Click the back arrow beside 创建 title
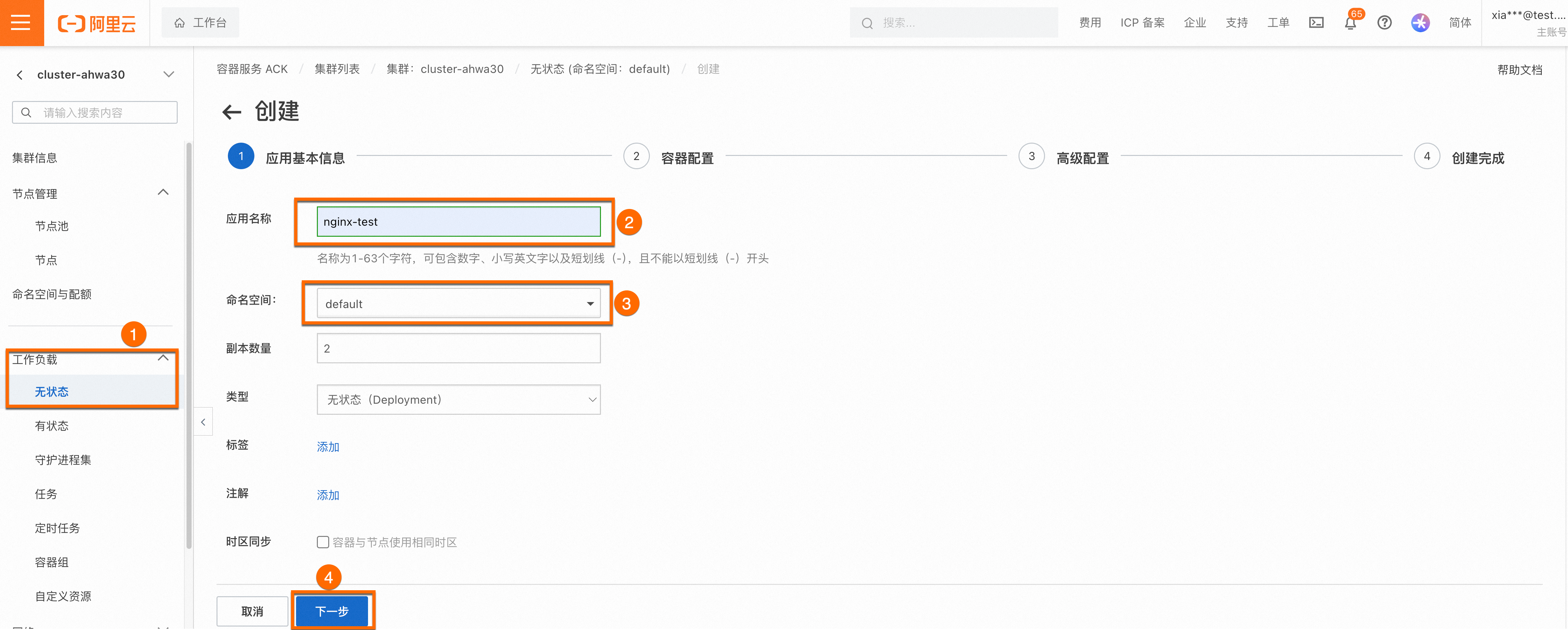1568x630 pixels. click(x=231, y=112)
